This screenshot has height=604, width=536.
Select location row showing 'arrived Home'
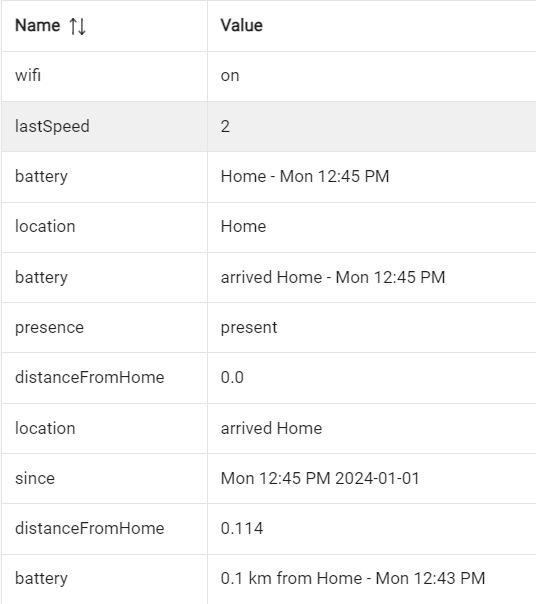coord(269,428)
